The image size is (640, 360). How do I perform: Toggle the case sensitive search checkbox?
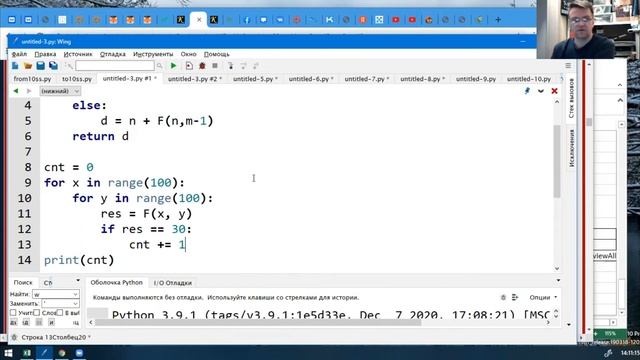13,313
